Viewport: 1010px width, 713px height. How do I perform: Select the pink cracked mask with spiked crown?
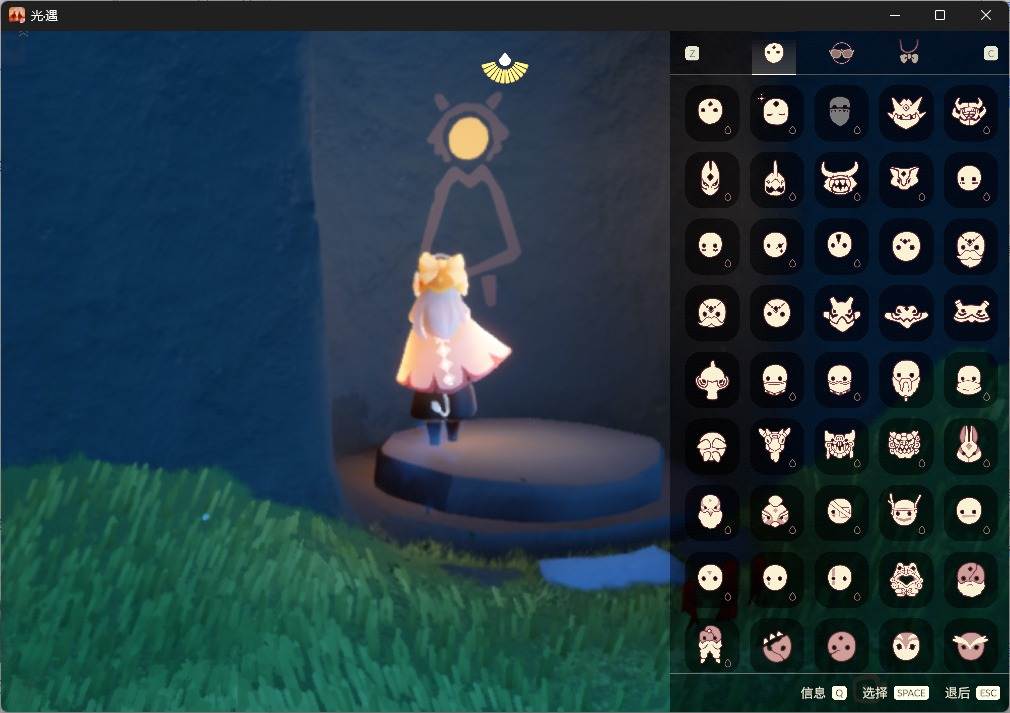point(776,646)
